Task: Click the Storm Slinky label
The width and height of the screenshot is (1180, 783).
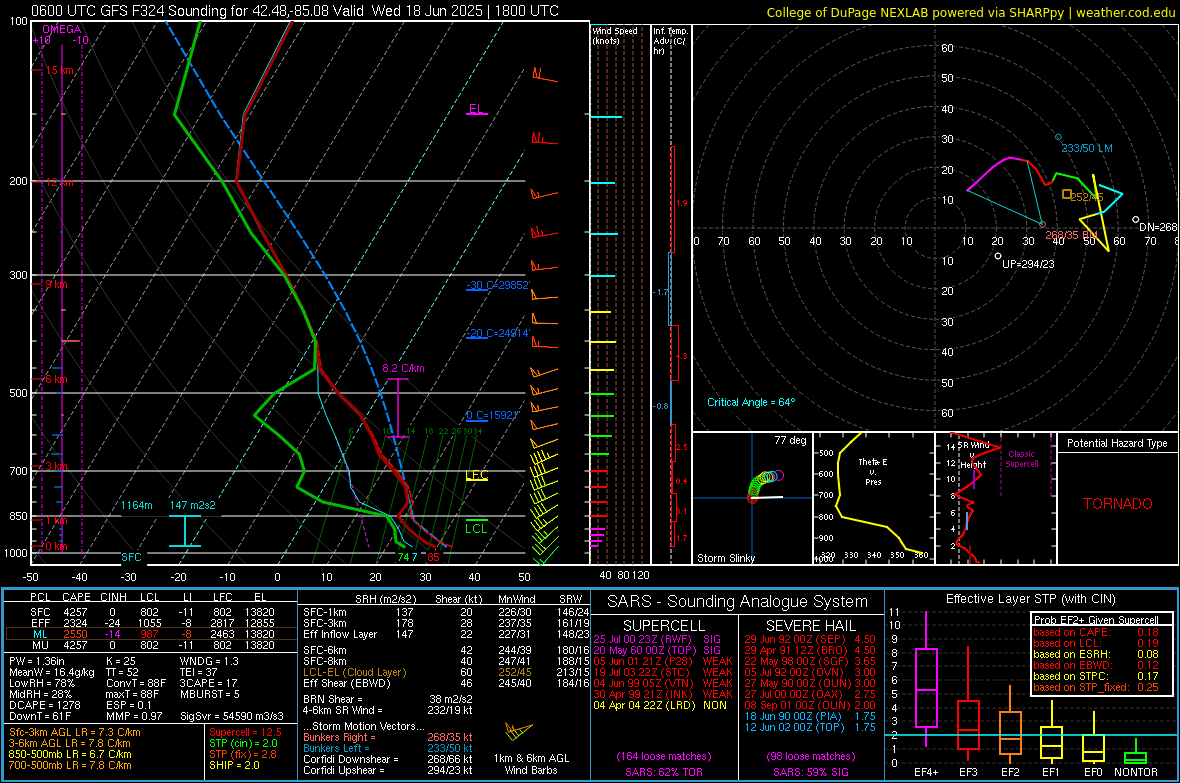Action: click(726, 558)
